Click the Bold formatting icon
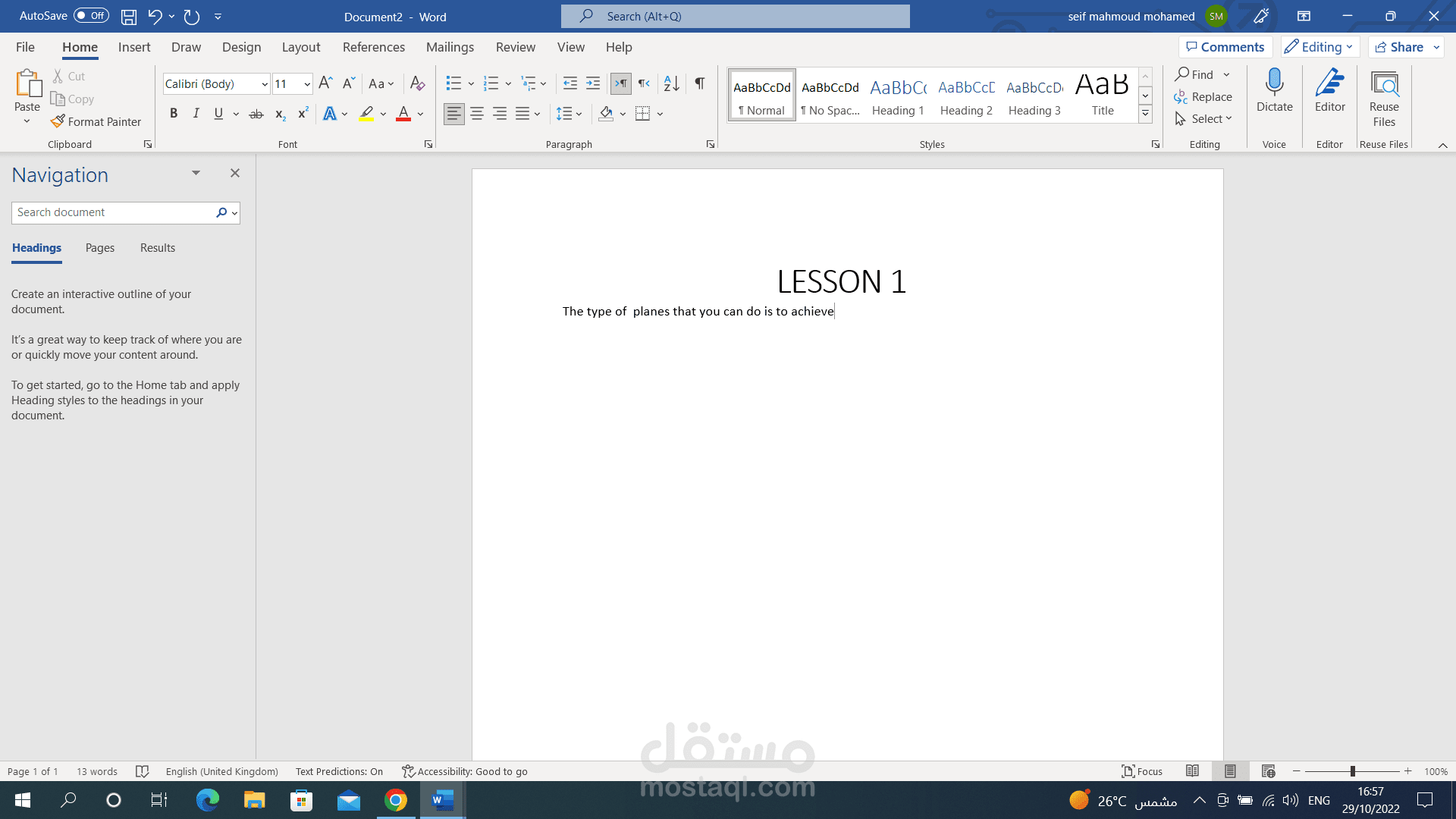1456x819 pixels. (174, 114)
